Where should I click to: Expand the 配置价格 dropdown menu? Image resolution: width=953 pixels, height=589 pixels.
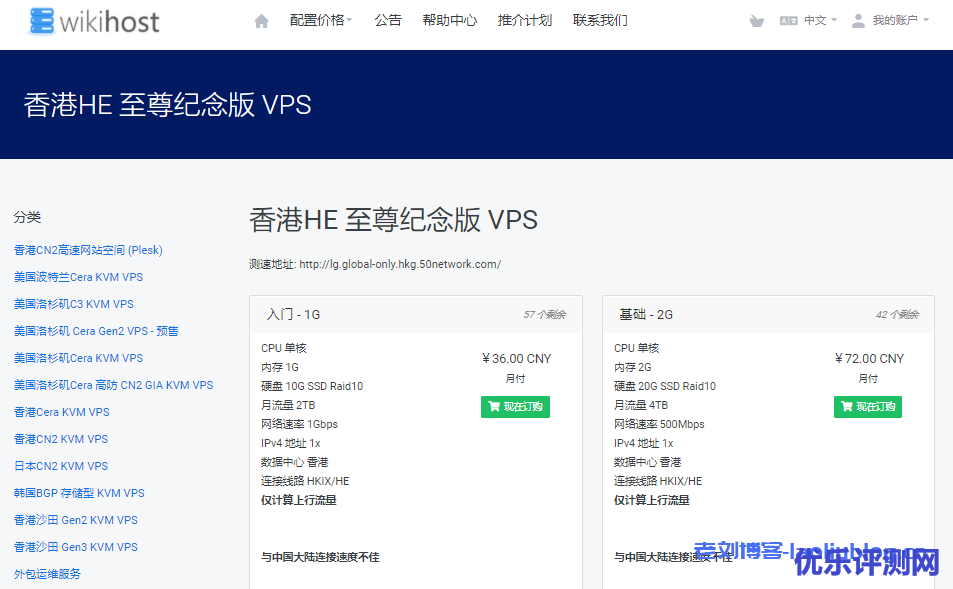pyautogui.click(x=320, y=21)
